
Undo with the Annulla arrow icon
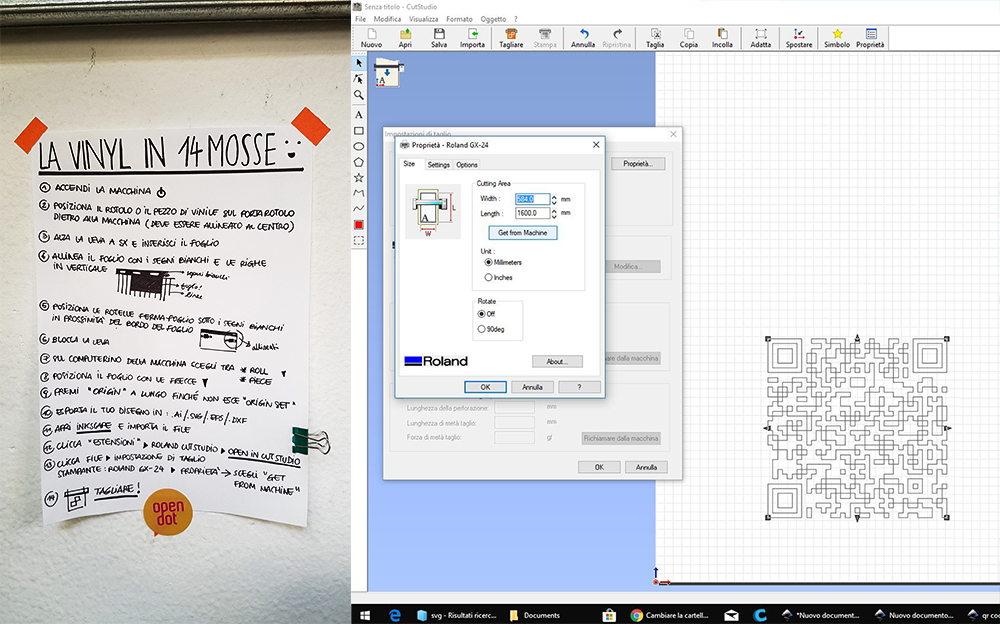(583, 38)
